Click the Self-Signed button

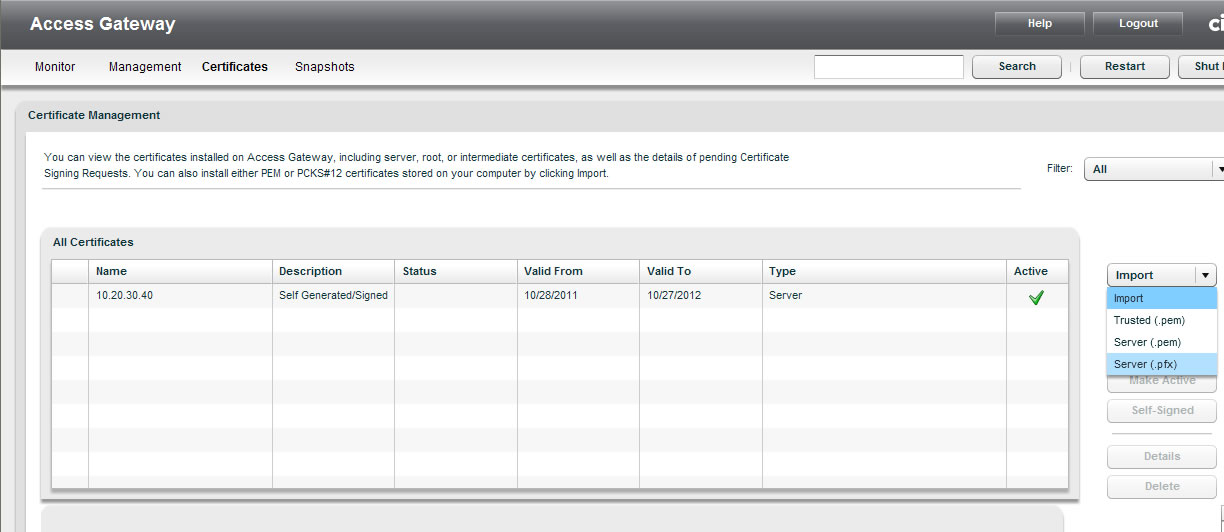click(x=1162, y=411)
